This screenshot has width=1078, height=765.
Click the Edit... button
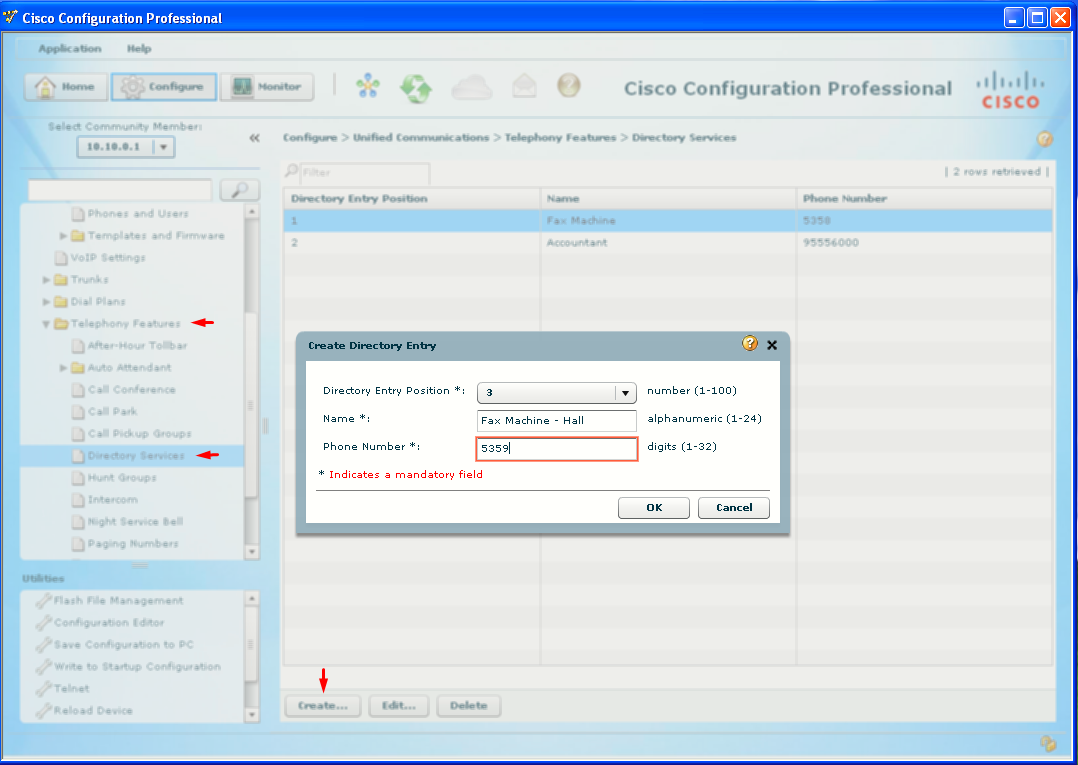coord(399,706)
